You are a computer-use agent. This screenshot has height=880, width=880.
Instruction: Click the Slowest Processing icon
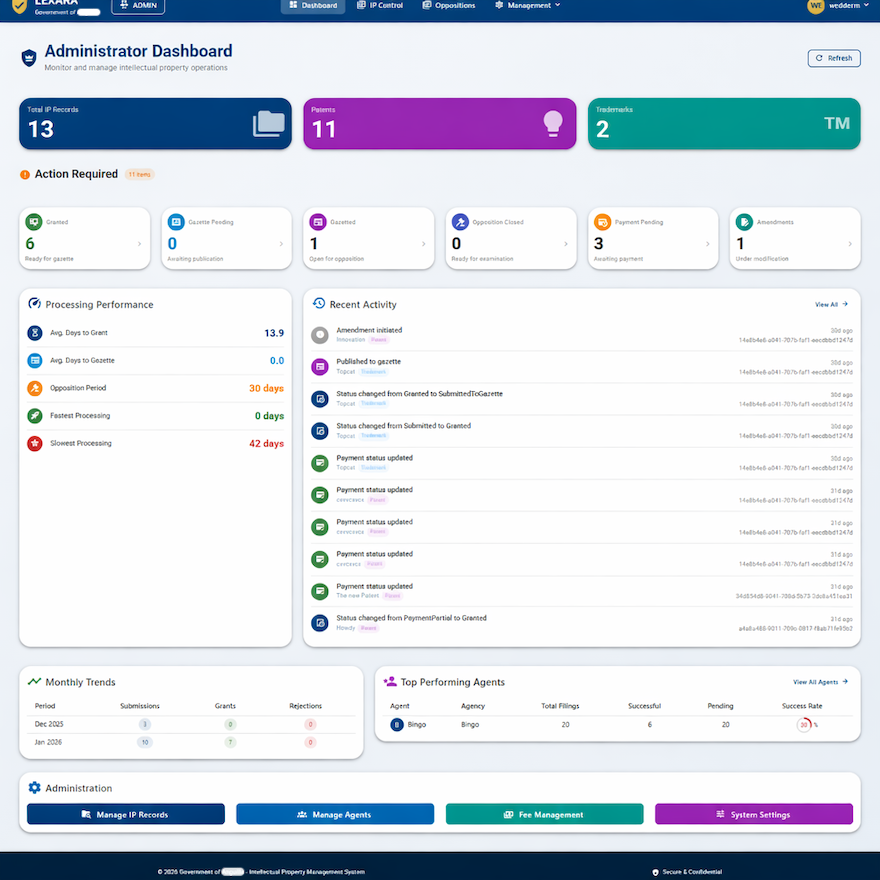[35, 443]
